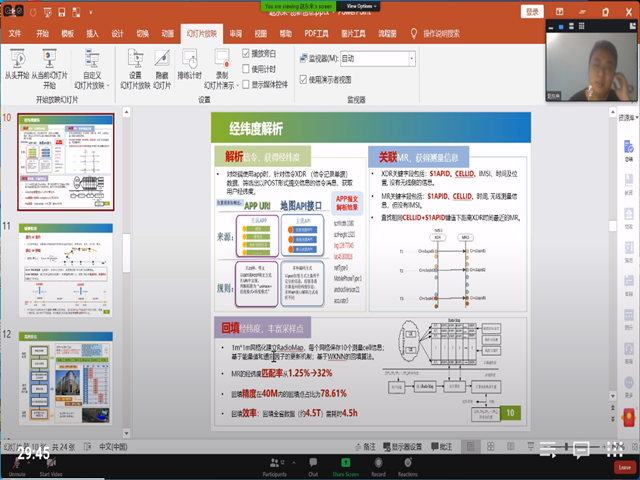Click the red Leave button
This screenshot has height=480, width=640.
624,466
